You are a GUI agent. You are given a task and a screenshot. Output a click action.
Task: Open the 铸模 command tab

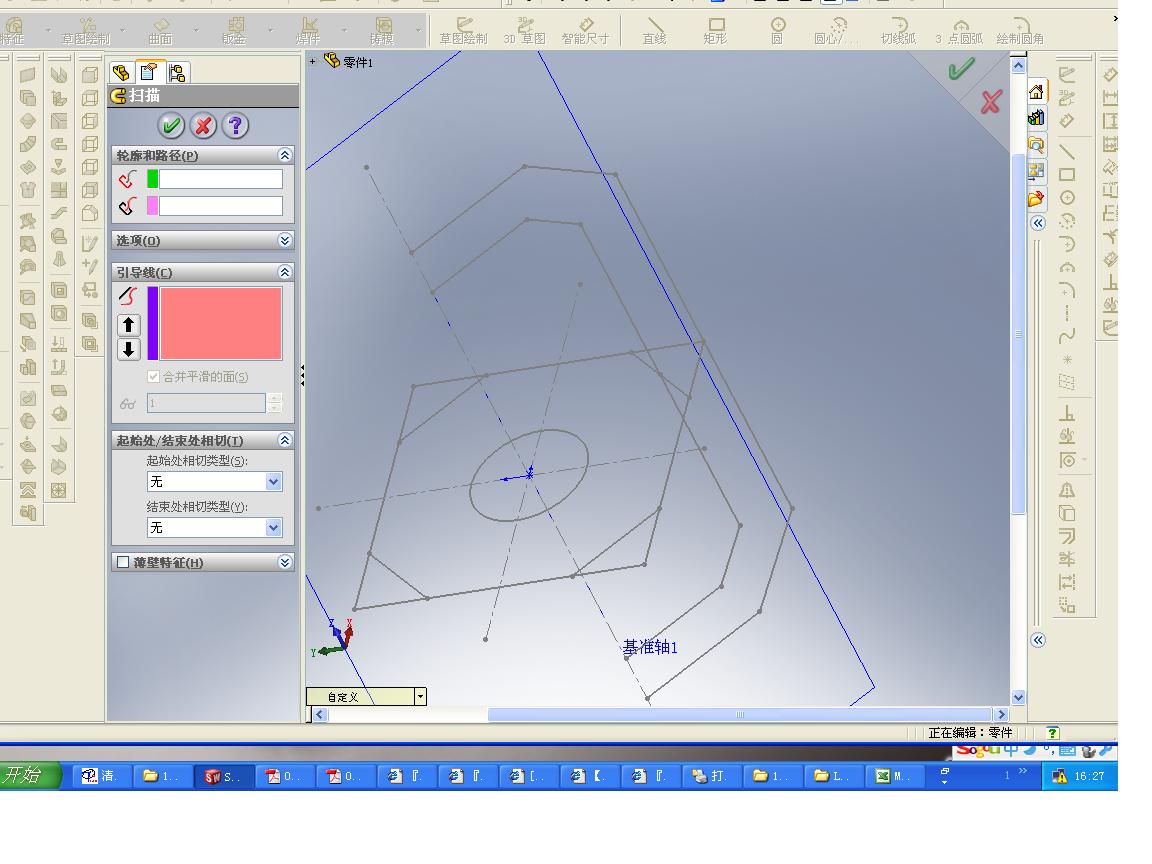(x=382, y=32)
